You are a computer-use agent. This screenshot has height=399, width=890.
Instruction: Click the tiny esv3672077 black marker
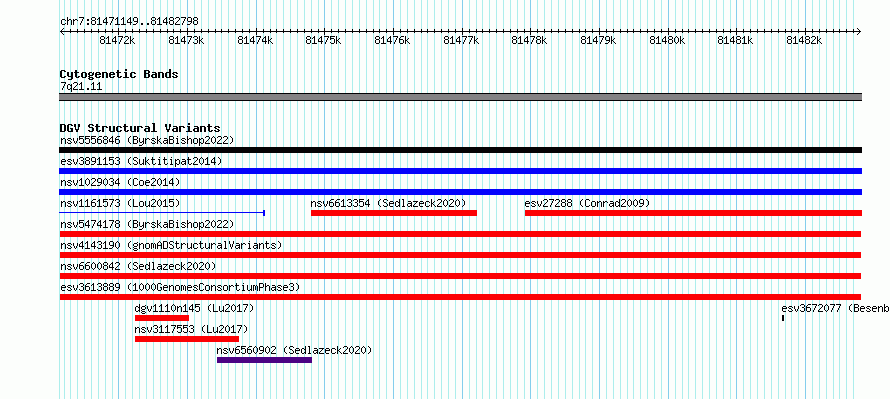pos(783,318)
